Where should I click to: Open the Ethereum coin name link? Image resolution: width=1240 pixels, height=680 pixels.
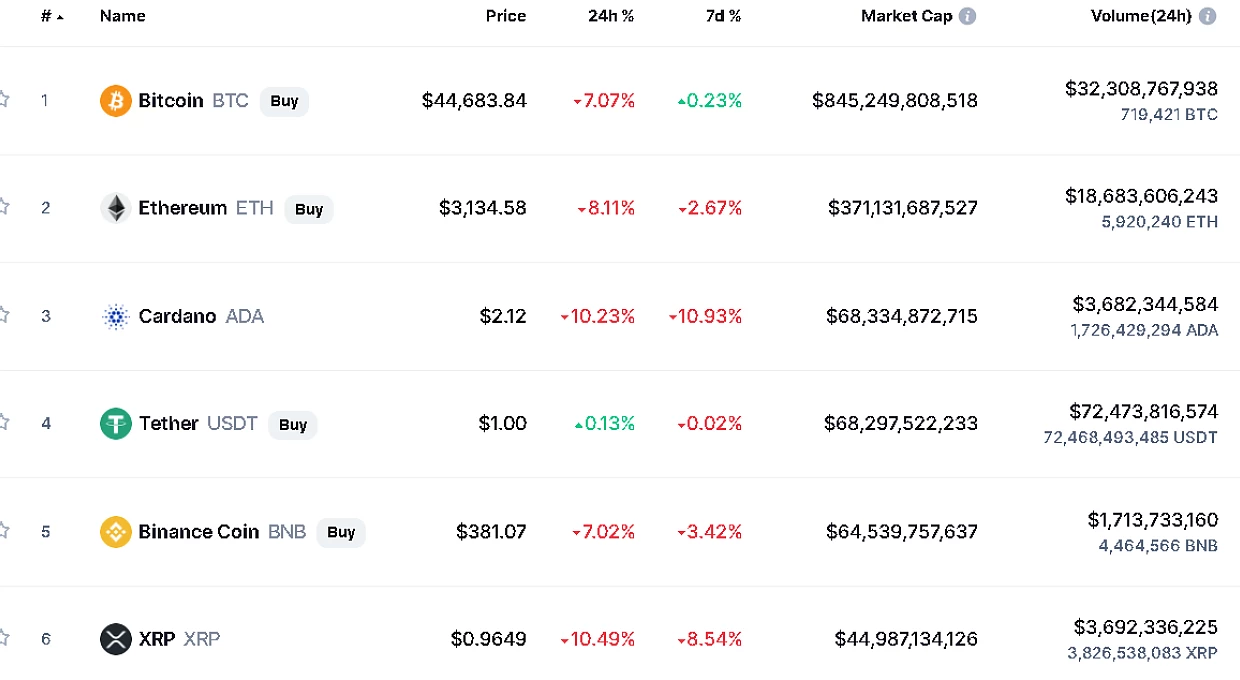(x=183, y=208)
